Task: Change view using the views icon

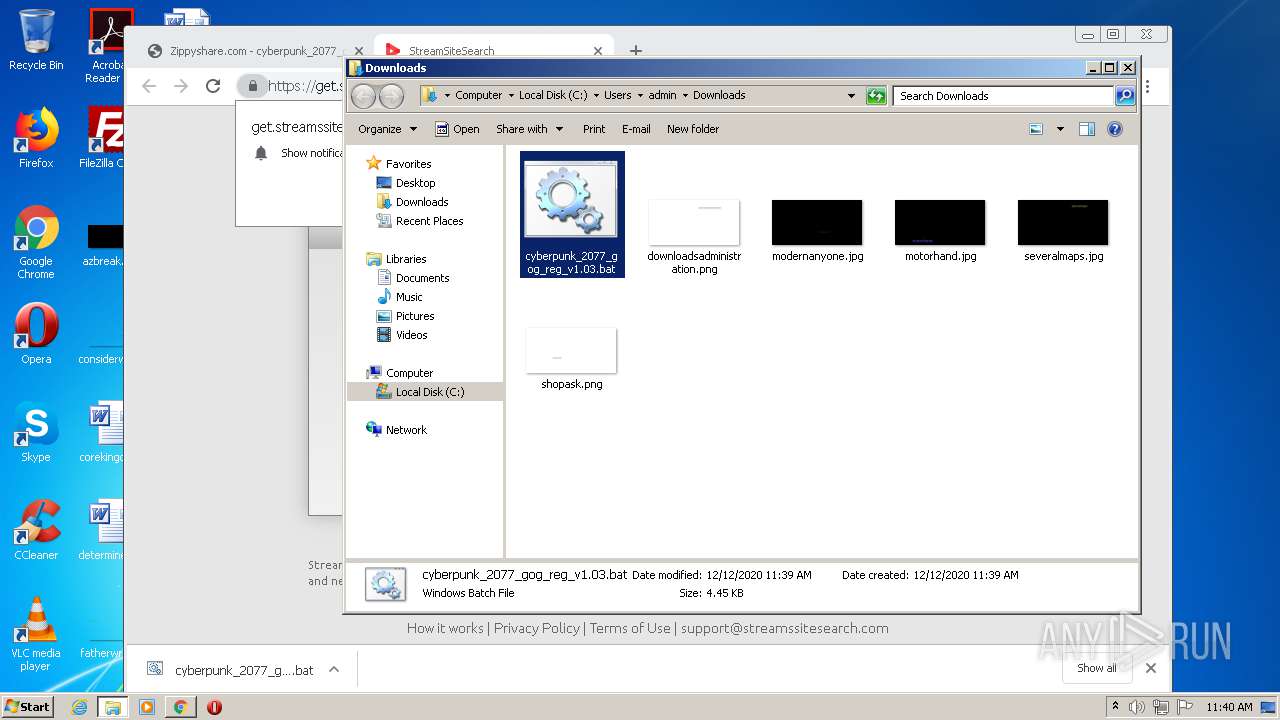Action: 1036,129
